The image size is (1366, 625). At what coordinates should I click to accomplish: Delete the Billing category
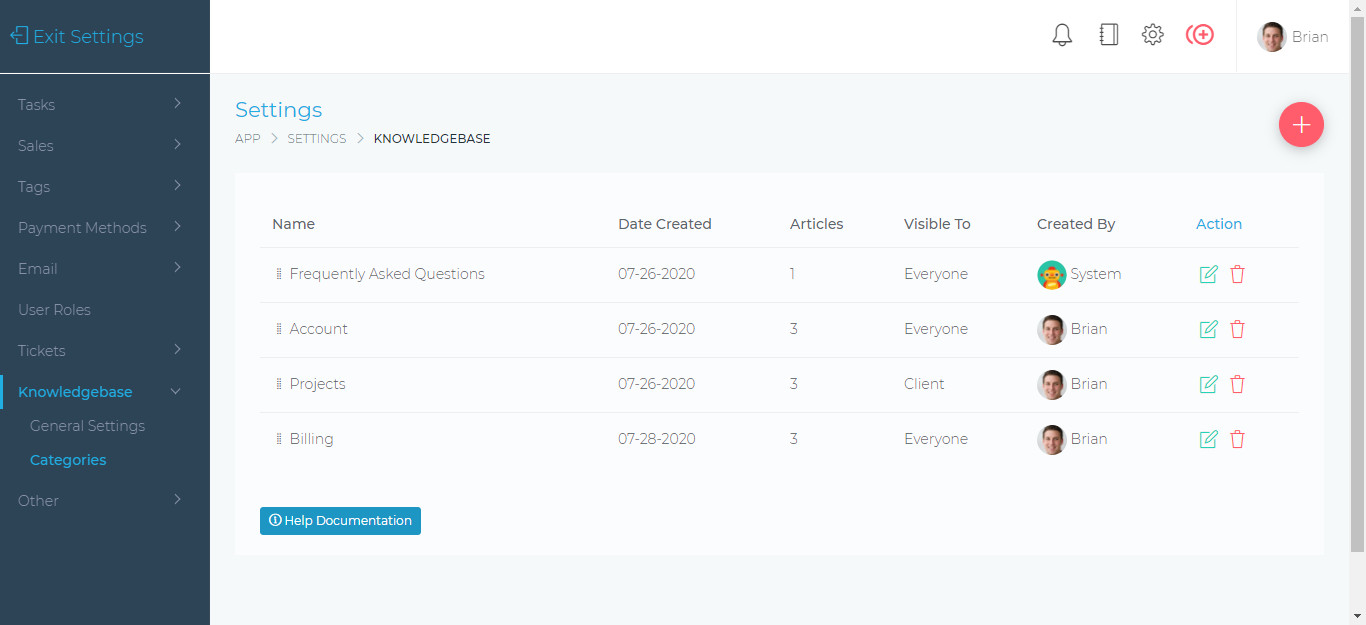pyautogui.click(x=1237, y=439)
